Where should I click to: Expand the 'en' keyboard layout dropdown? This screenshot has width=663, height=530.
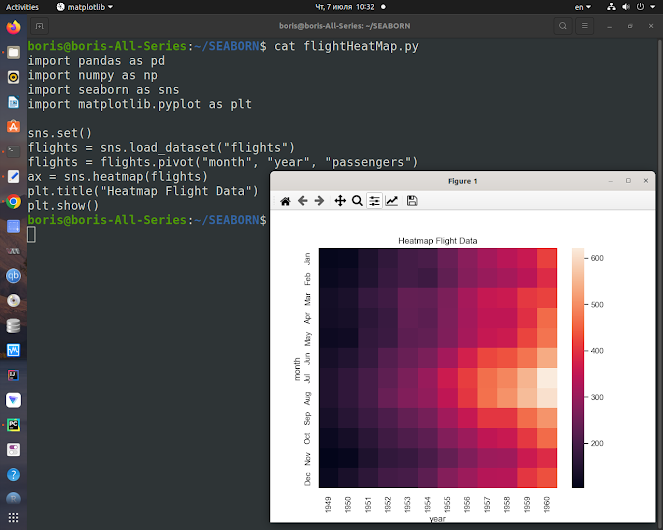pos(583,7)
